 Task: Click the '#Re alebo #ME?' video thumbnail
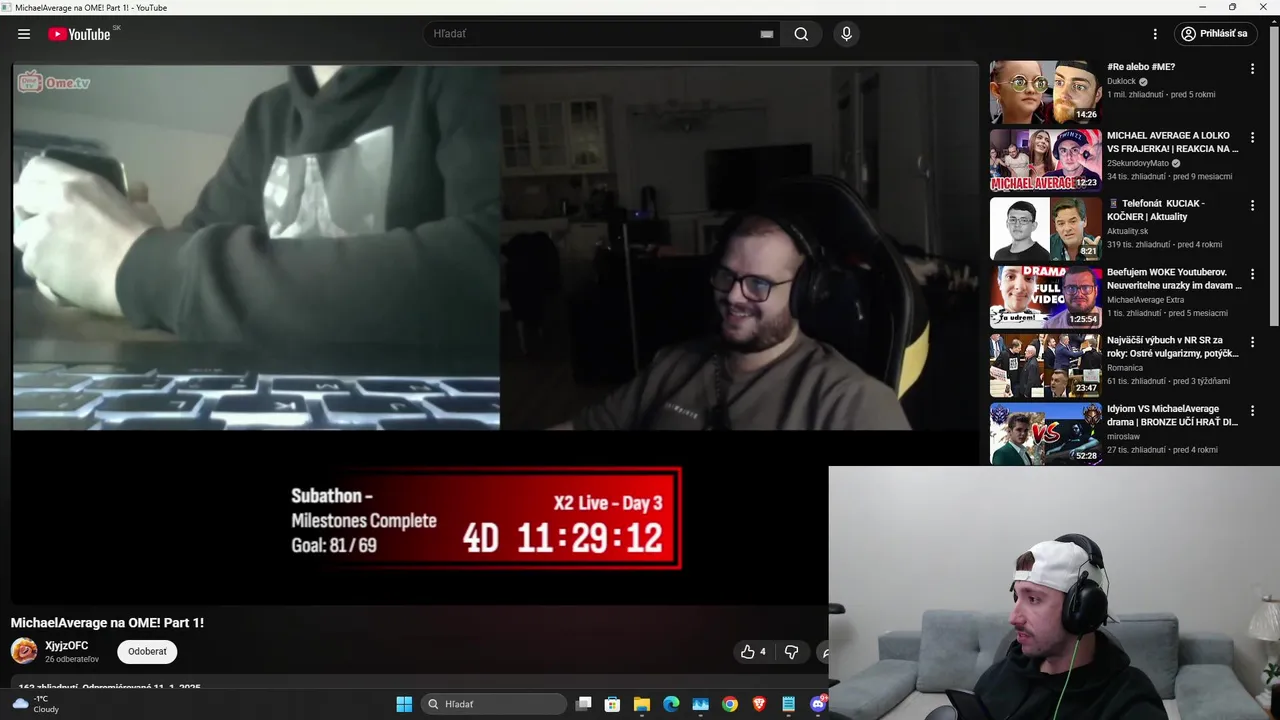[x=1045, y=92]
